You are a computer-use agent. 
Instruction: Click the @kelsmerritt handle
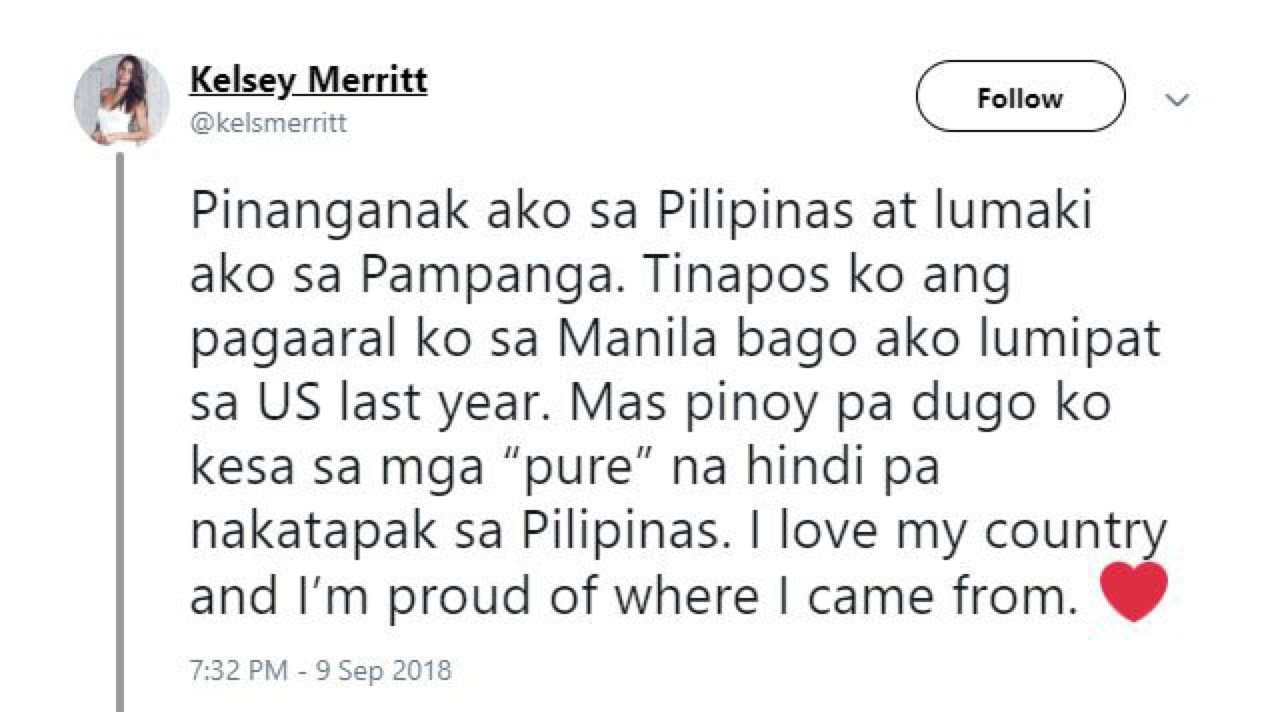[268, 123]
